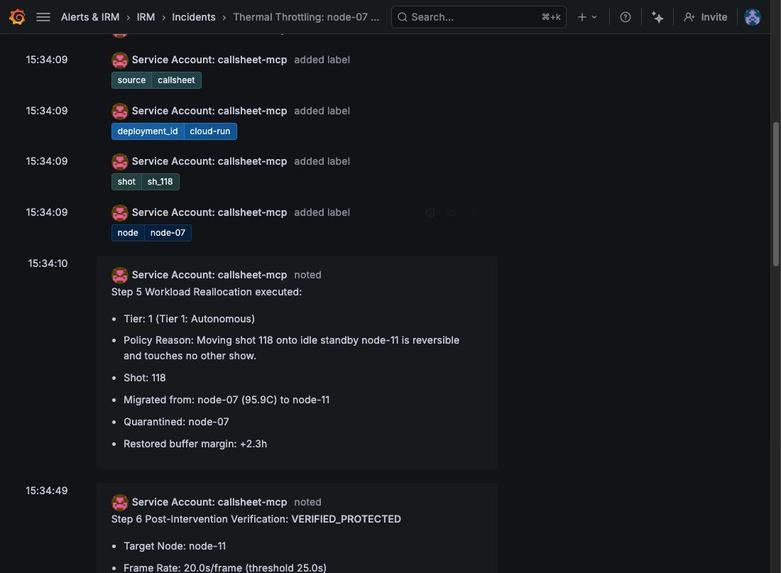The height and width of the screenshot is (573, 781).
Task: Select text 'Restored buffer margin: +2.3h'
Action: 195,443
